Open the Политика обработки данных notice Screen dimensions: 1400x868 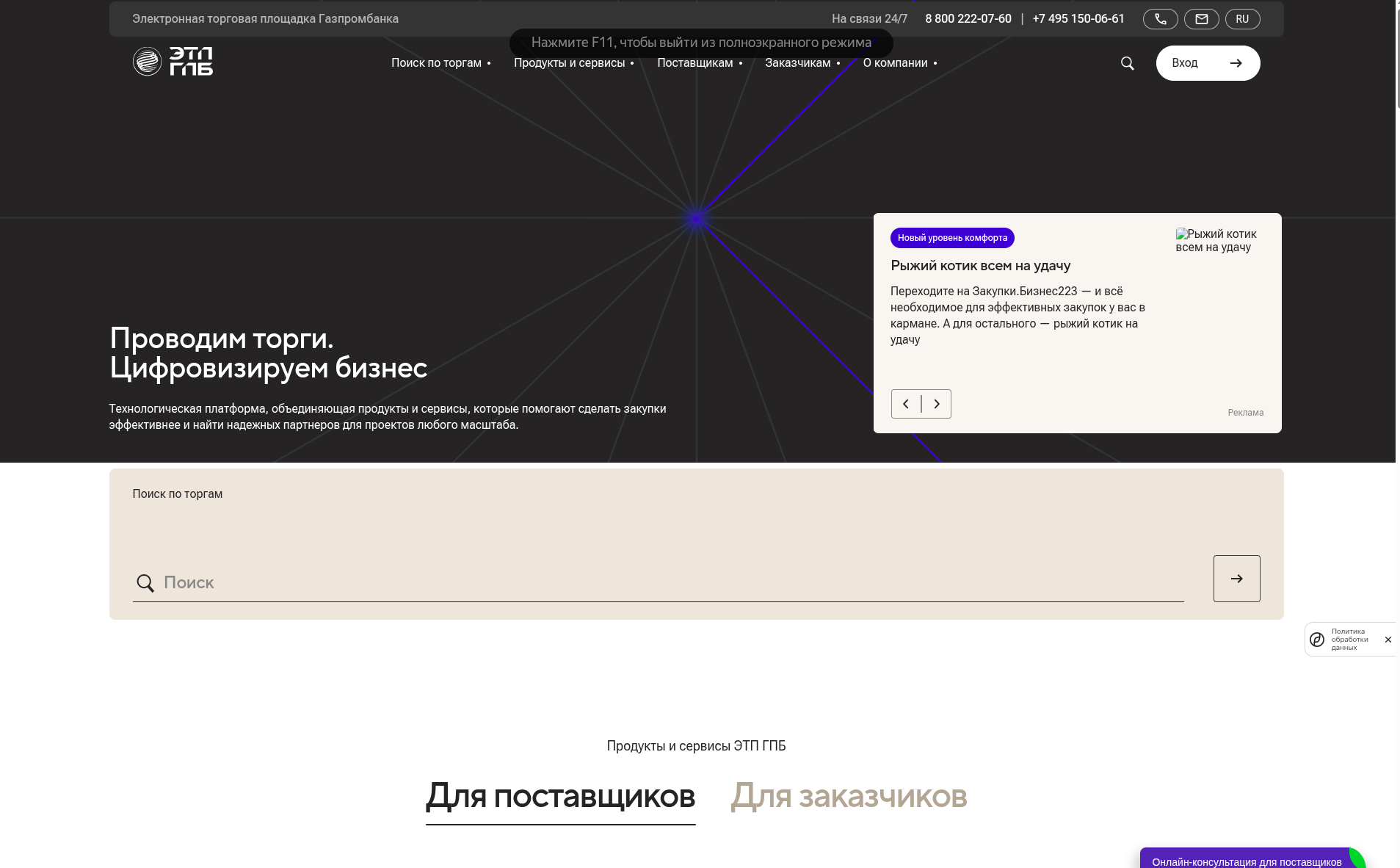(1349, 640)
